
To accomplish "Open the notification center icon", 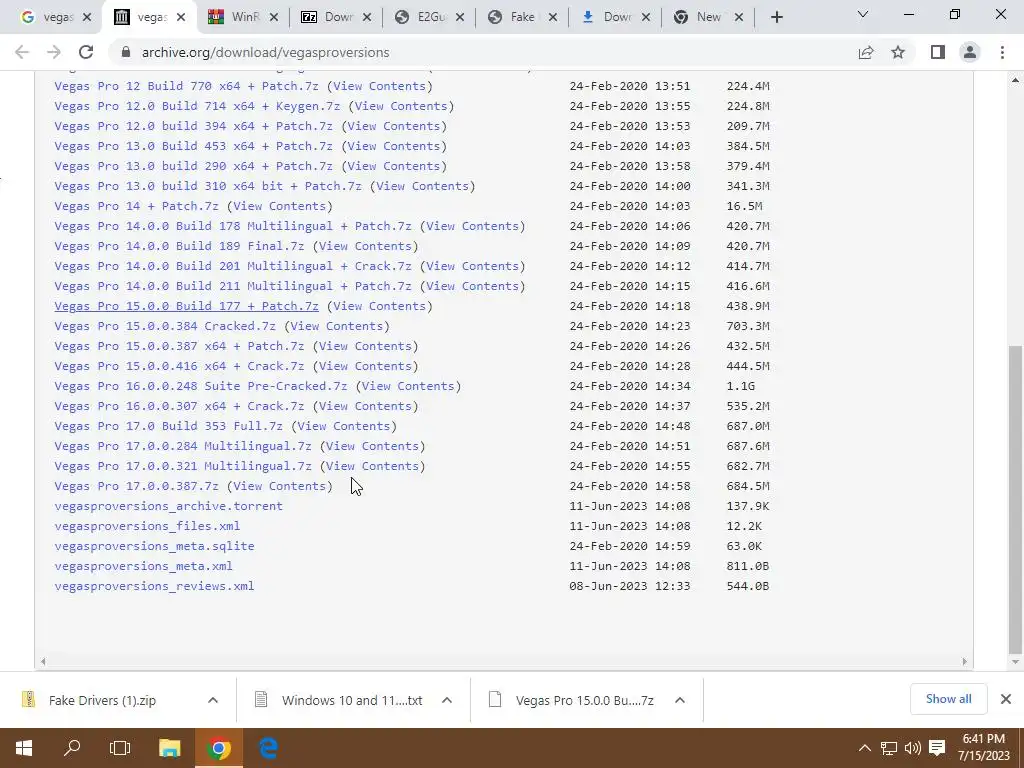I will click(937, 748).
